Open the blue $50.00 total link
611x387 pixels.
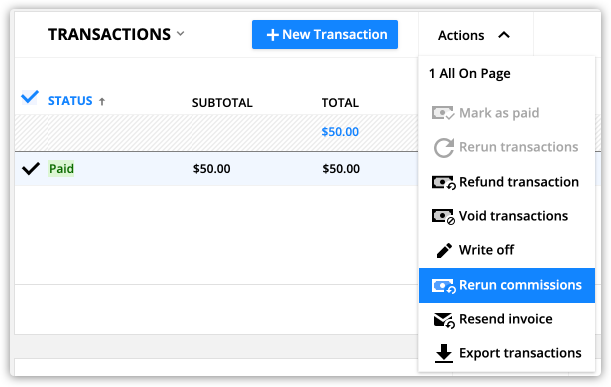[340, 132]
